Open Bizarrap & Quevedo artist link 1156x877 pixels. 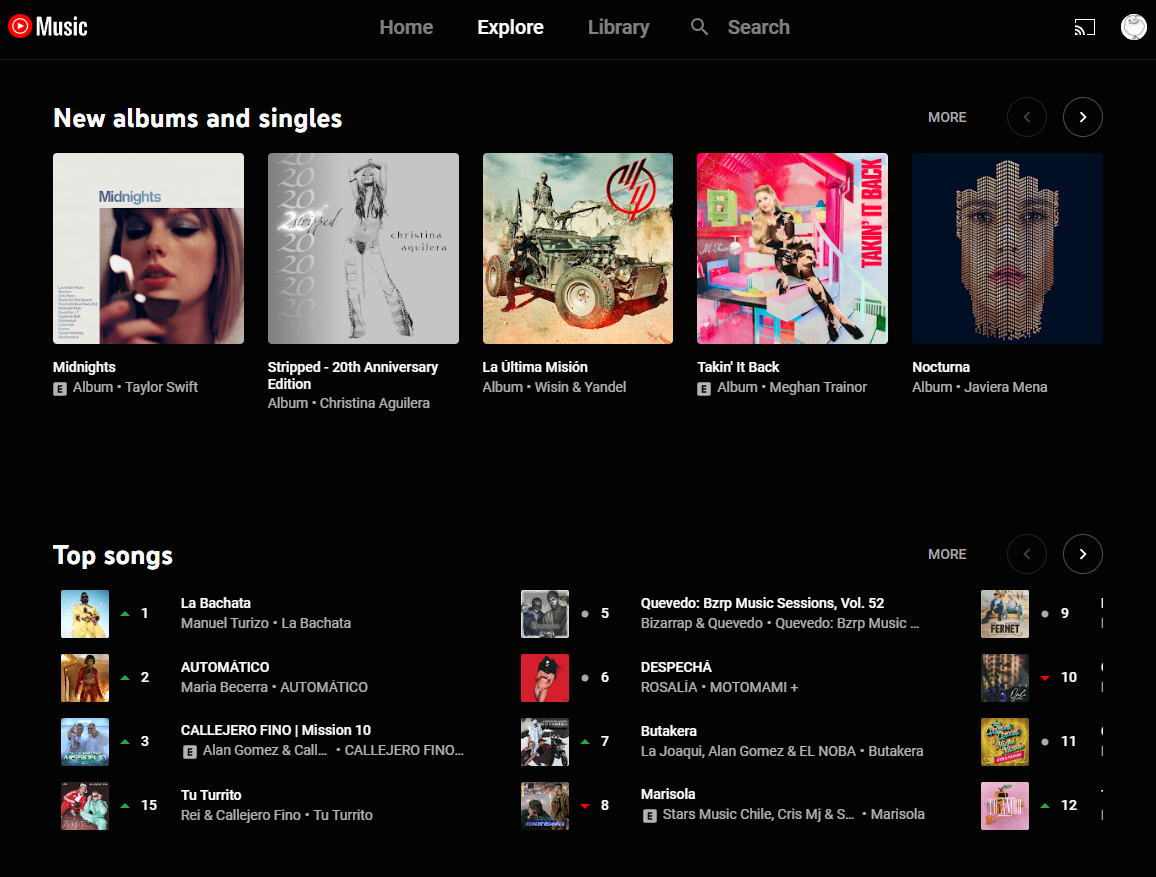(702, 623)
